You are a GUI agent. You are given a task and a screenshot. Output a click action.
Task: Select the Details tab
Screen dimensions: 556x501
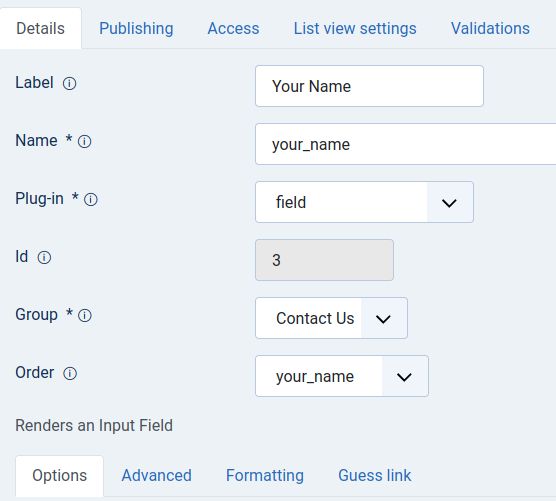point(40,28)
